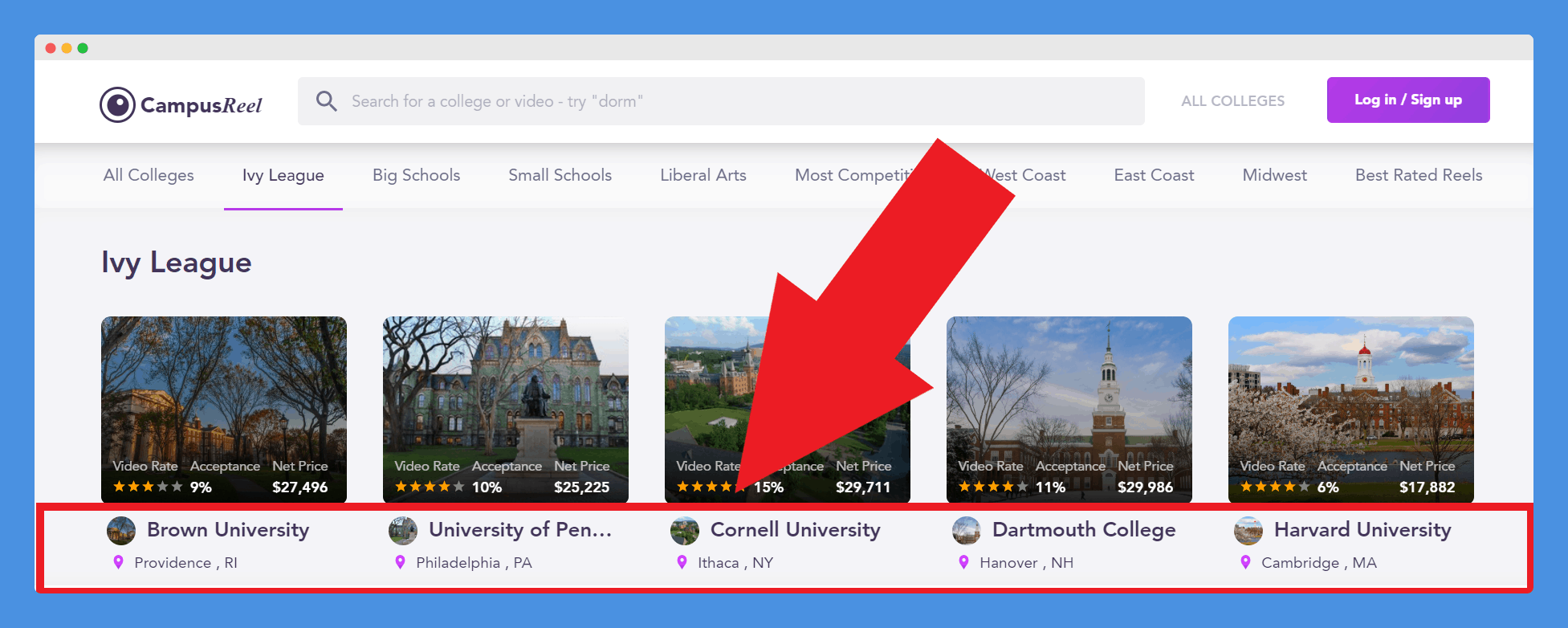The image size is (1568, 628).
Task: Open the Big Schools tab
Action: pos(416,175)
